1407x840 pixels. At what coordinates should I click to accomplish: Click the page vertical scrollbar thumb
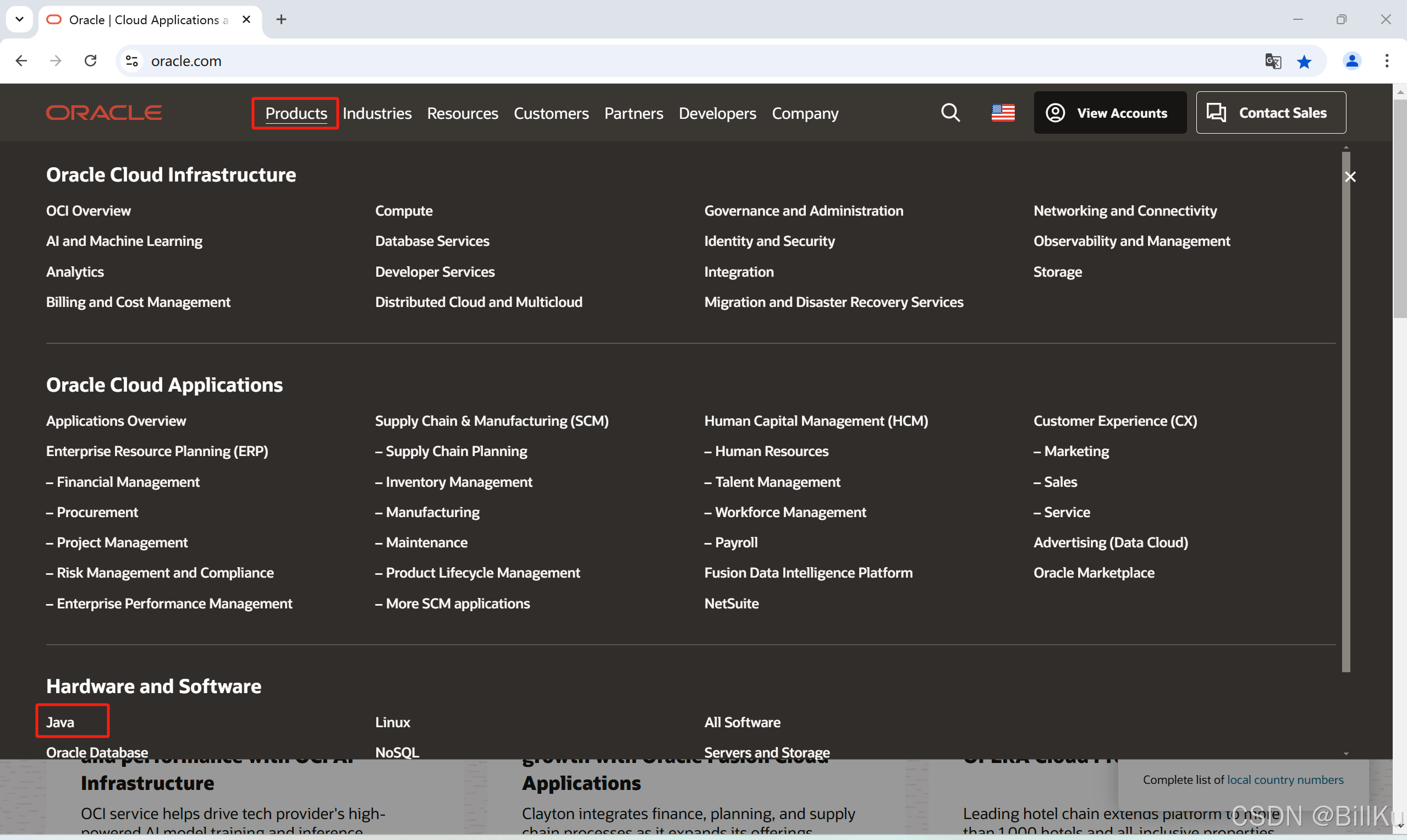tap(1400, 210)
